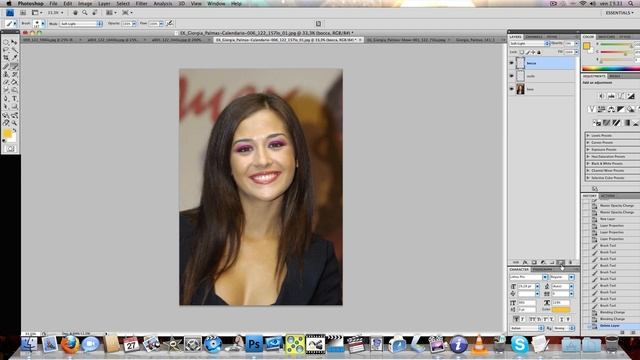Add a Brightness/Contrast adjustment
This screenshot has width=640, height=360.
pyautogui.click(x=602, y=96)
